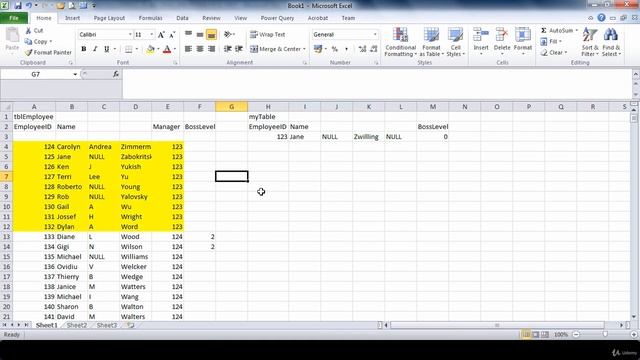Toggle Underline formatting
640x360 pixels.
pos(107,49)
